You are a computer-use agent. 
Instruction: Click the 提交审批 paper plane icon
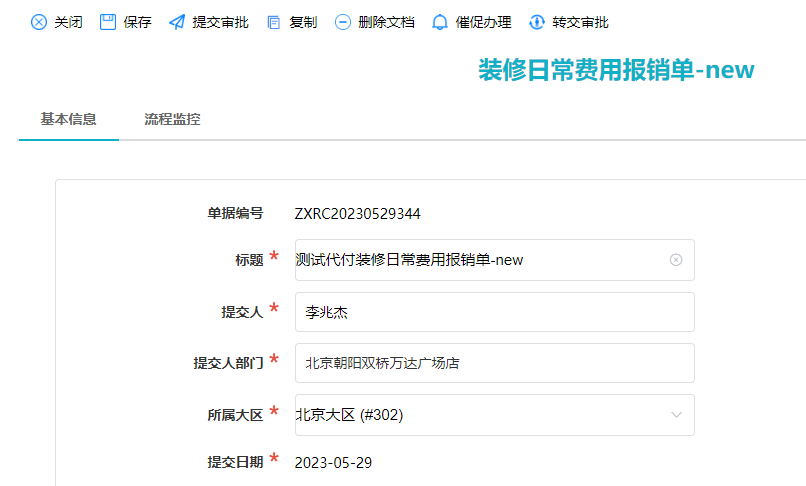[177, 22]
